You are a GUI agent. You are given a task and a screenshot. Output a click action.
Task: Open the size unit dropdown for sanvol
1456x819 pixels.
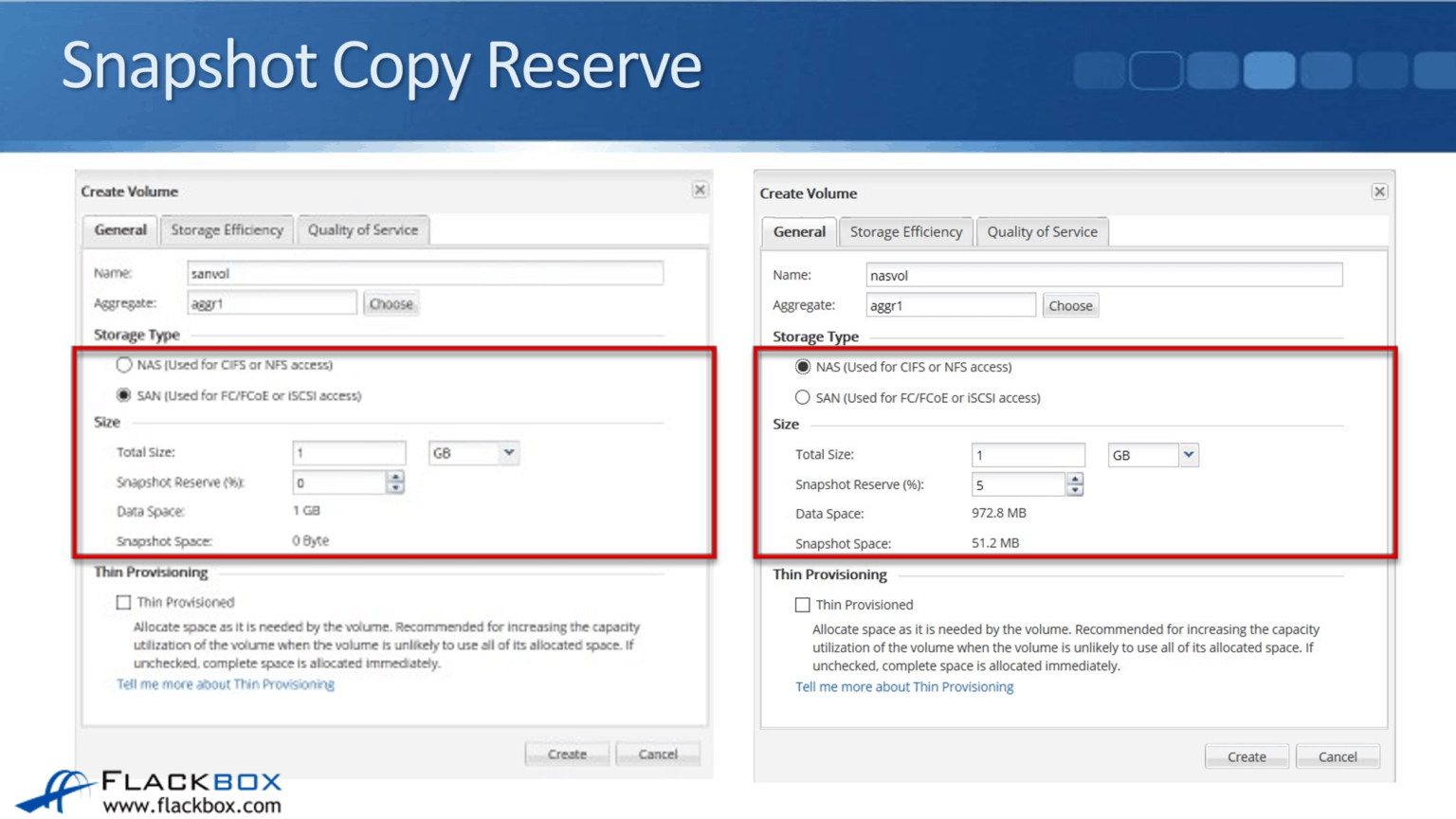[509, 453]
